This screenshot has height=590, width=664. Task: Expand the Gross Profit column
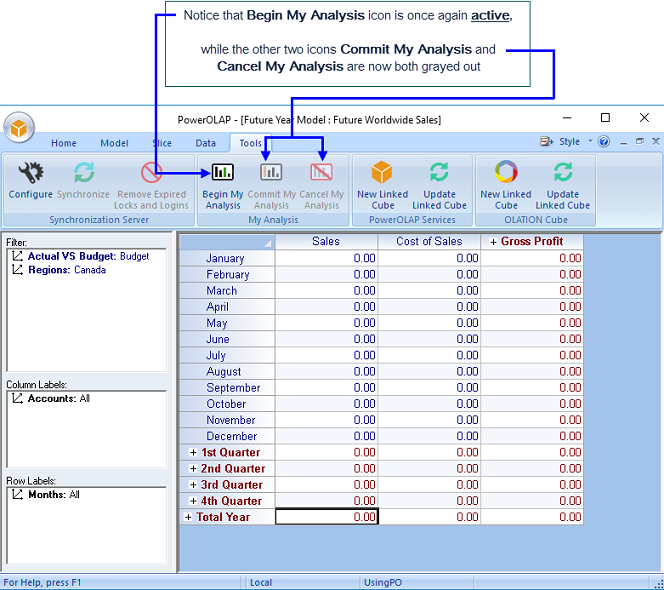click(x=493, y=242)
